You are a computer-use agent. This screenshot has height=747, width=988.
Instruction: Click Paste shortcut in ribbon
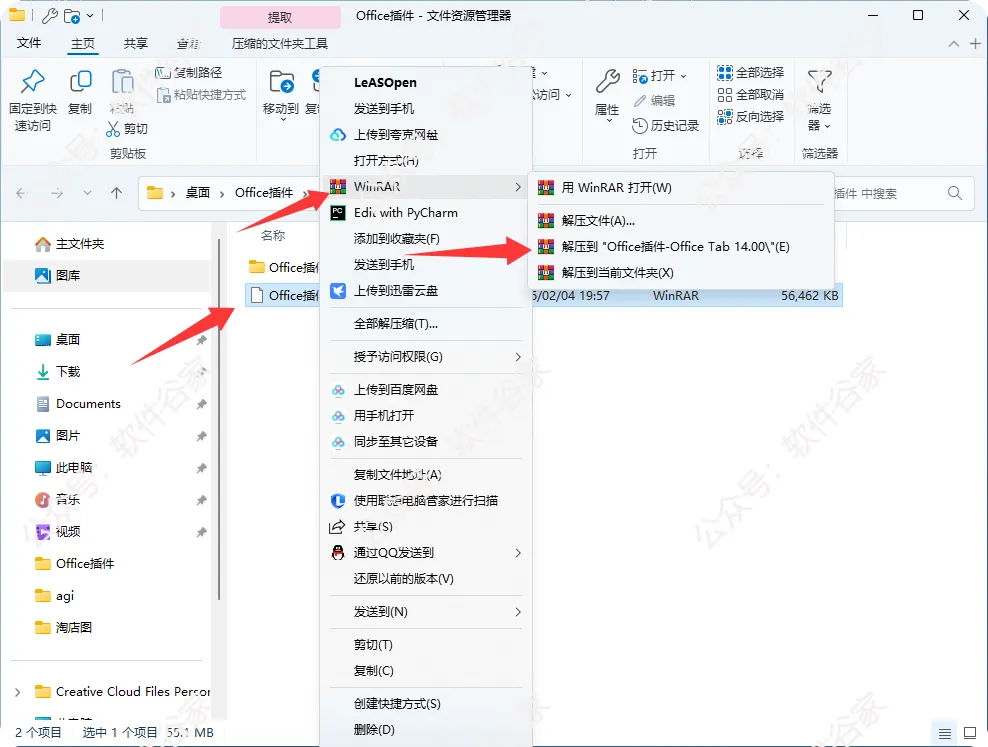(201, 95)
